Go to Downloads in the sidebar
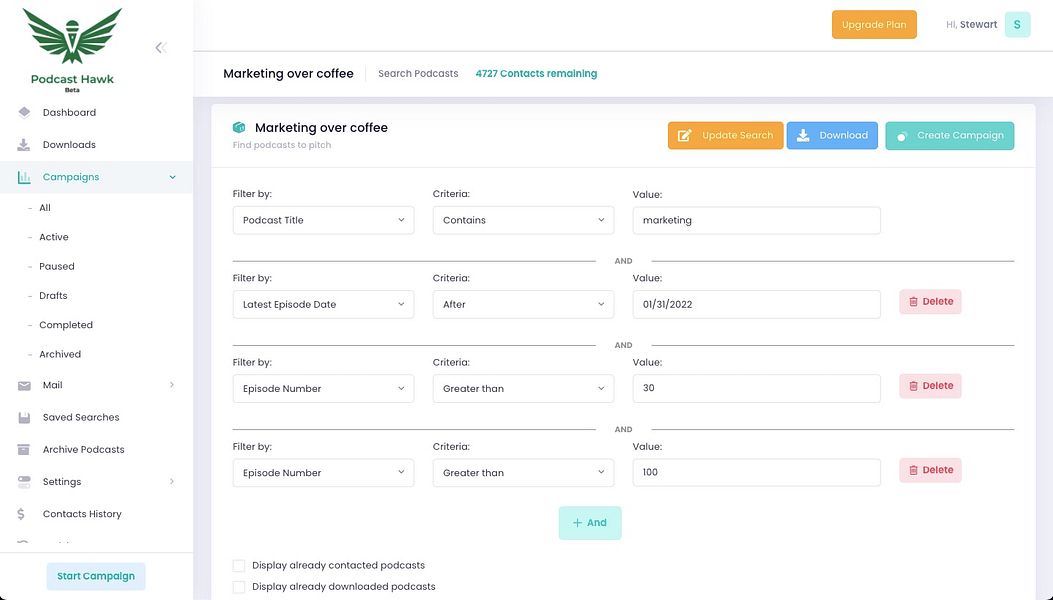The image size is (1053, 600). [x=69, y=144]
